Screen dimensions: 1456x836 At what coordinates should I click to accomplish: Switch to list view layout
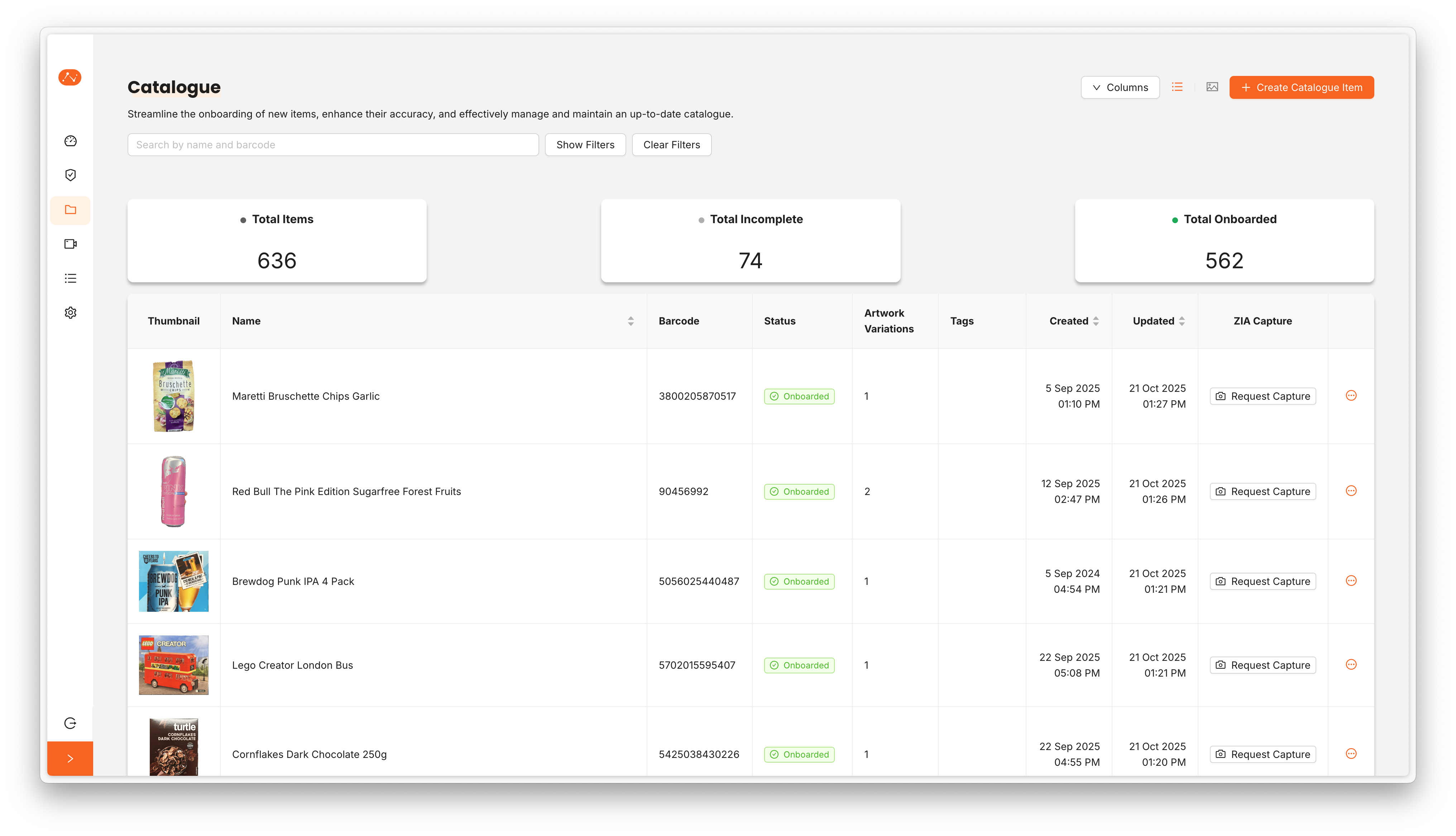1177,87
